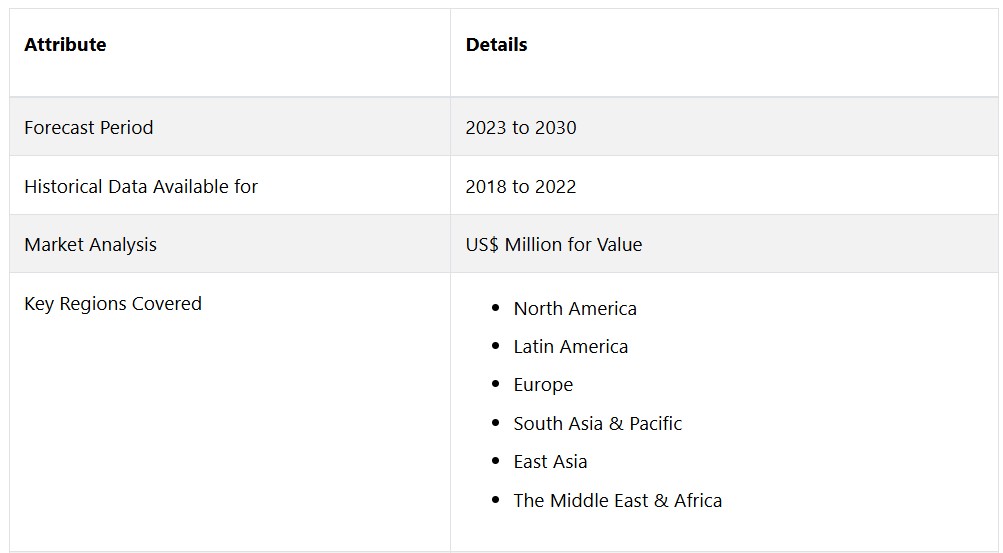The height and width of the screenshot is (553, 1003).
Task: Click bullet next to Europe
Action: [x=496, y=384]
